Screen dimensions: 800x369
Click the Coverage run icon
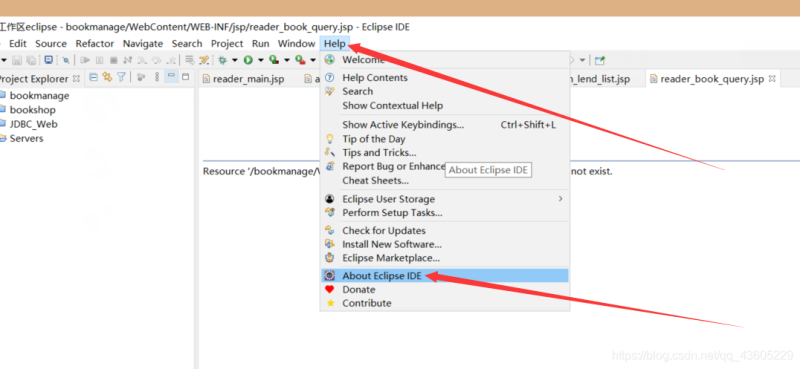[274, 60]
